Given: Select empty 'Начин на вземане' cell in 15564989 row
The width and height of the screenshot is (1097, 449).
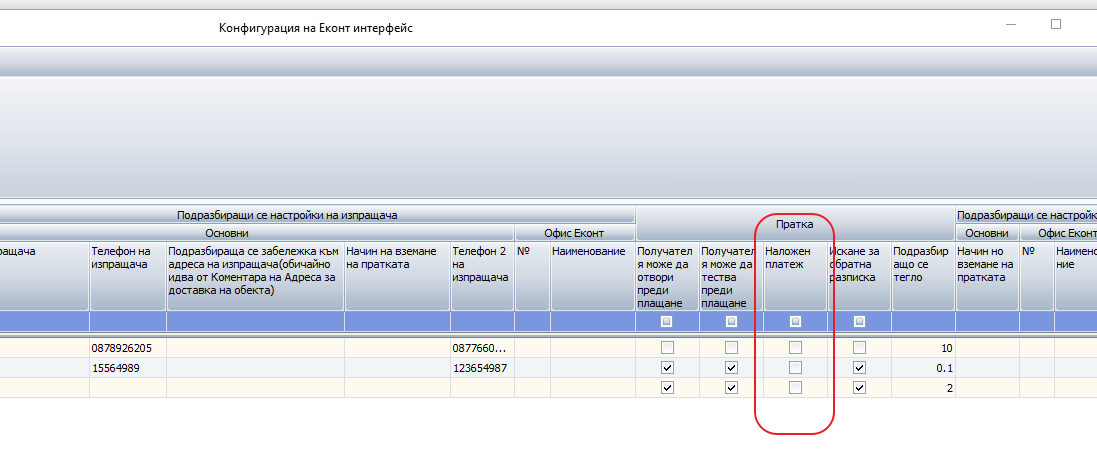Looking at the screenshot, I should click(397, 368).
